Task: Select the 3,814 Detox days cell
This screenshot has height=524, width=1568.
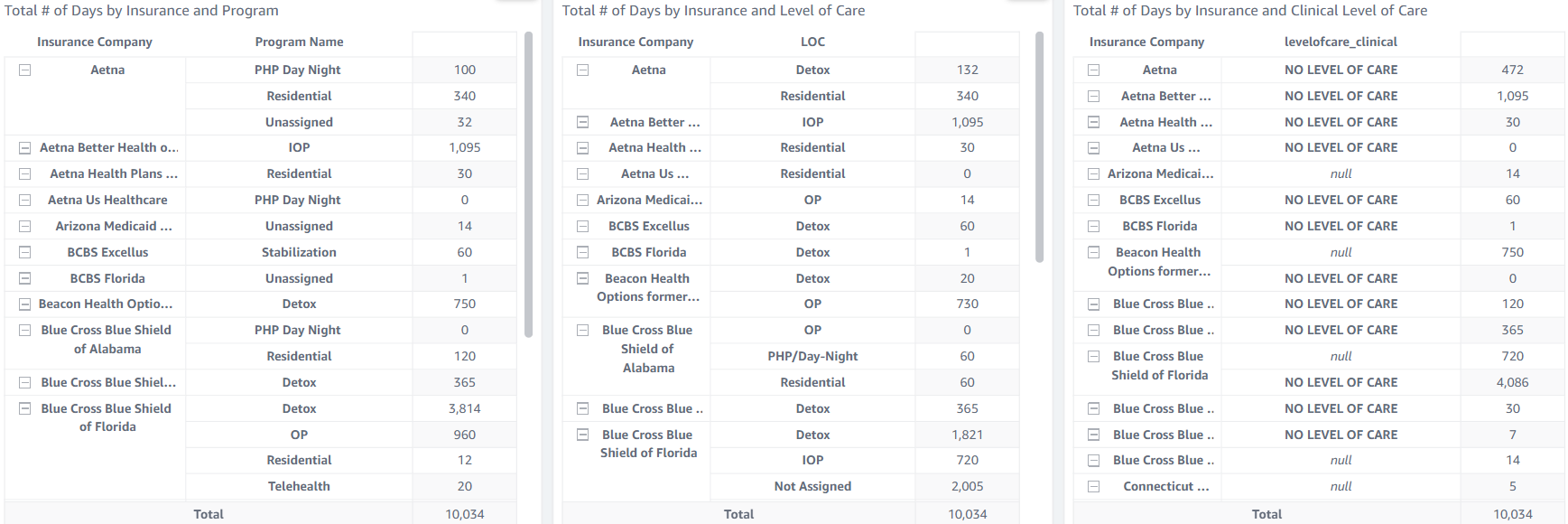Action: [464, 408]
